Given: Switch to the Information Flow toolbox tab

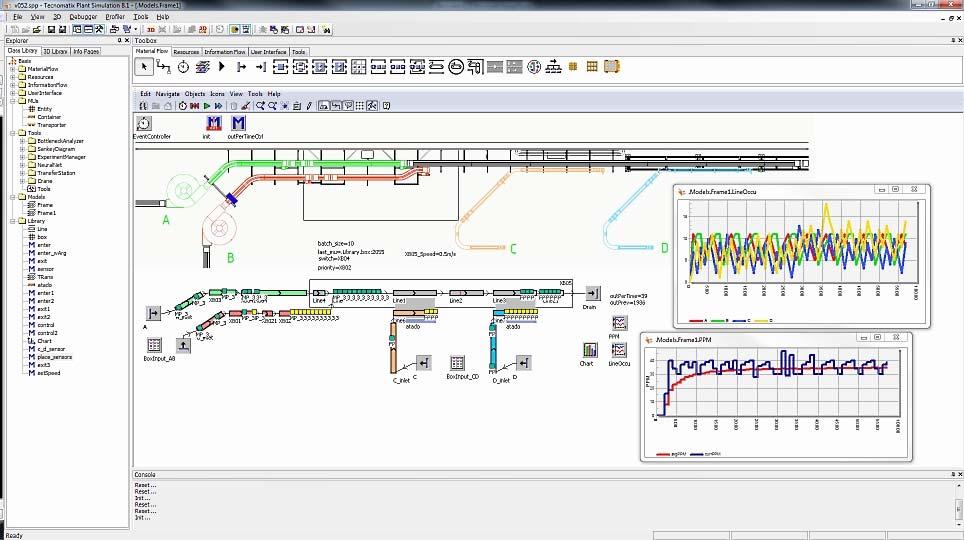Looking at the screenshot, I should pyautogui.click(x=224, y=52).
